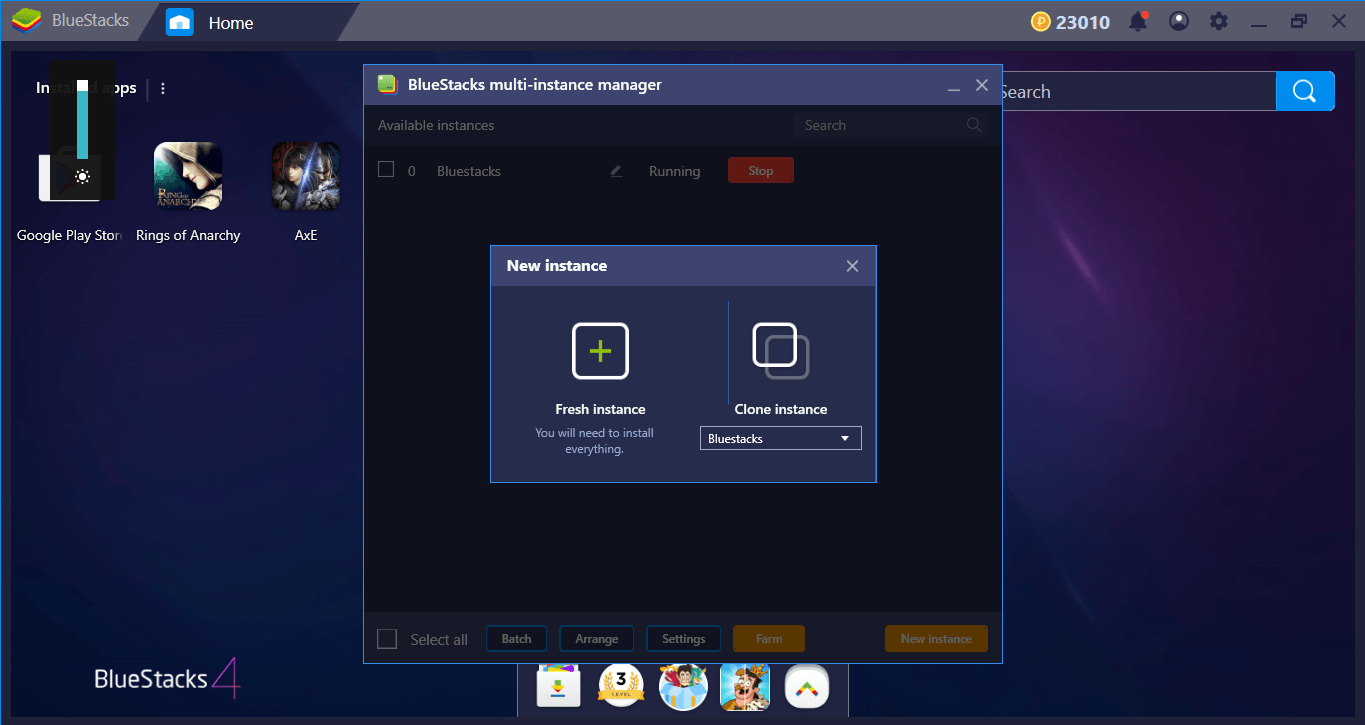
Task: Click the Clone instance label
Action: [781, 409]
